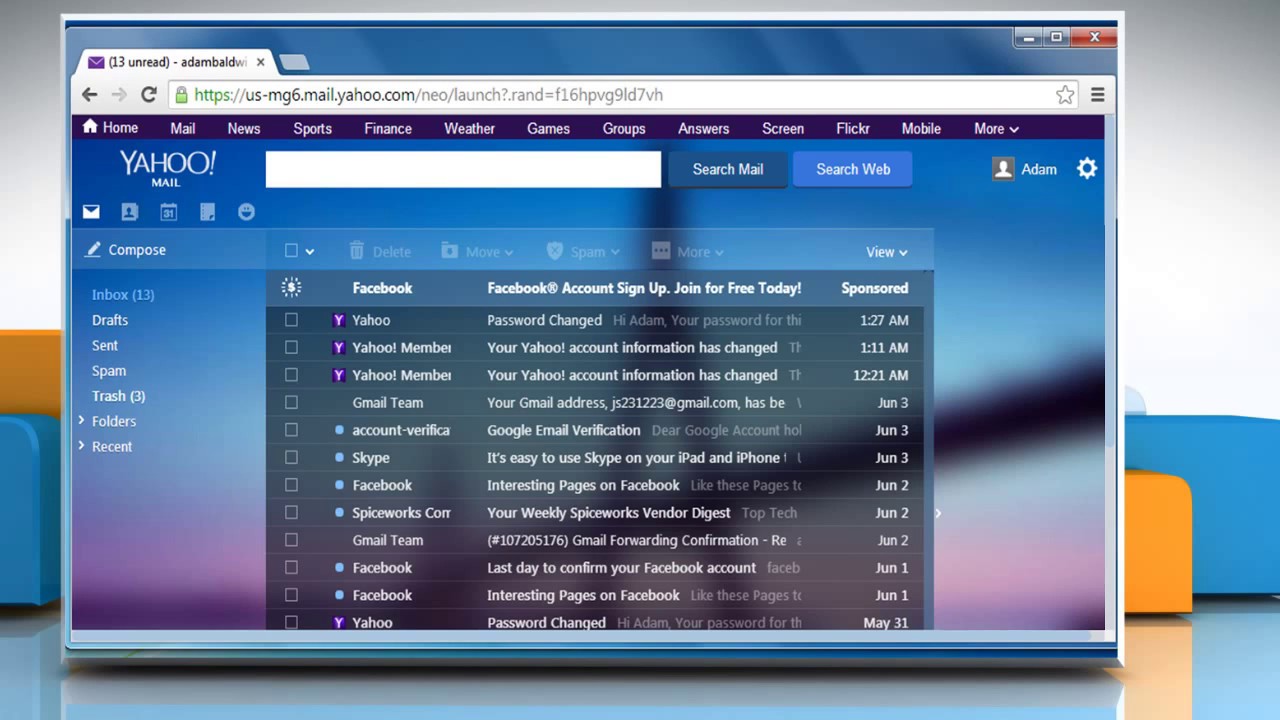The height and width of the screenshot is (720, 1280).
Task: Click the Home house icon
Action: point(90,126)
